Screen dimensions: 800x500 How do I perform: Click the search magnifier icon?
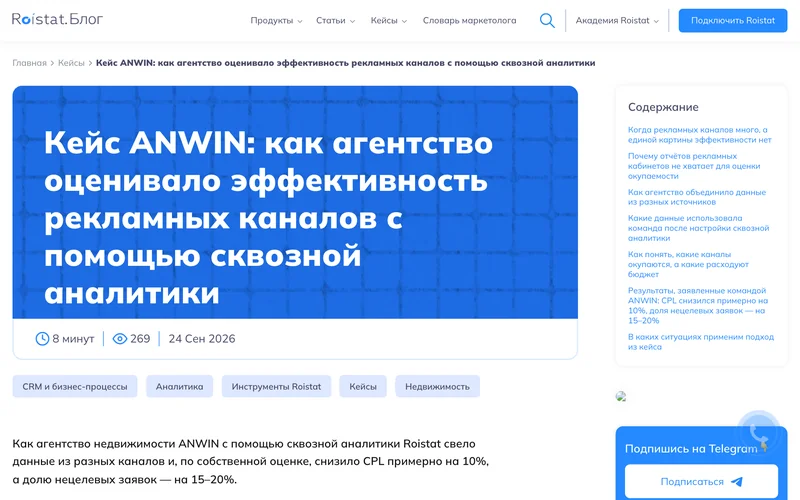click(547, 20)
